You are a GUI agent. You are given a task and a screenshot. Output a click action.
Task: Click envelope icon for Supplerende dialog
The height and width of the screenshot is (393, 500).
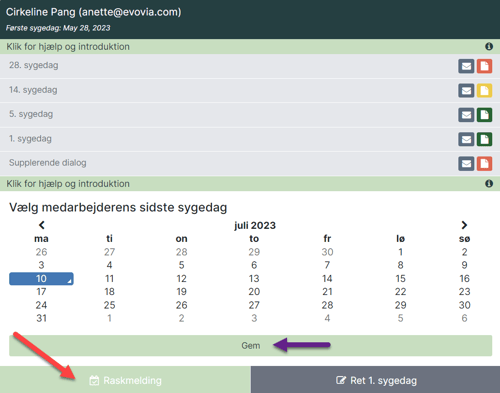(x=466, y=164)
